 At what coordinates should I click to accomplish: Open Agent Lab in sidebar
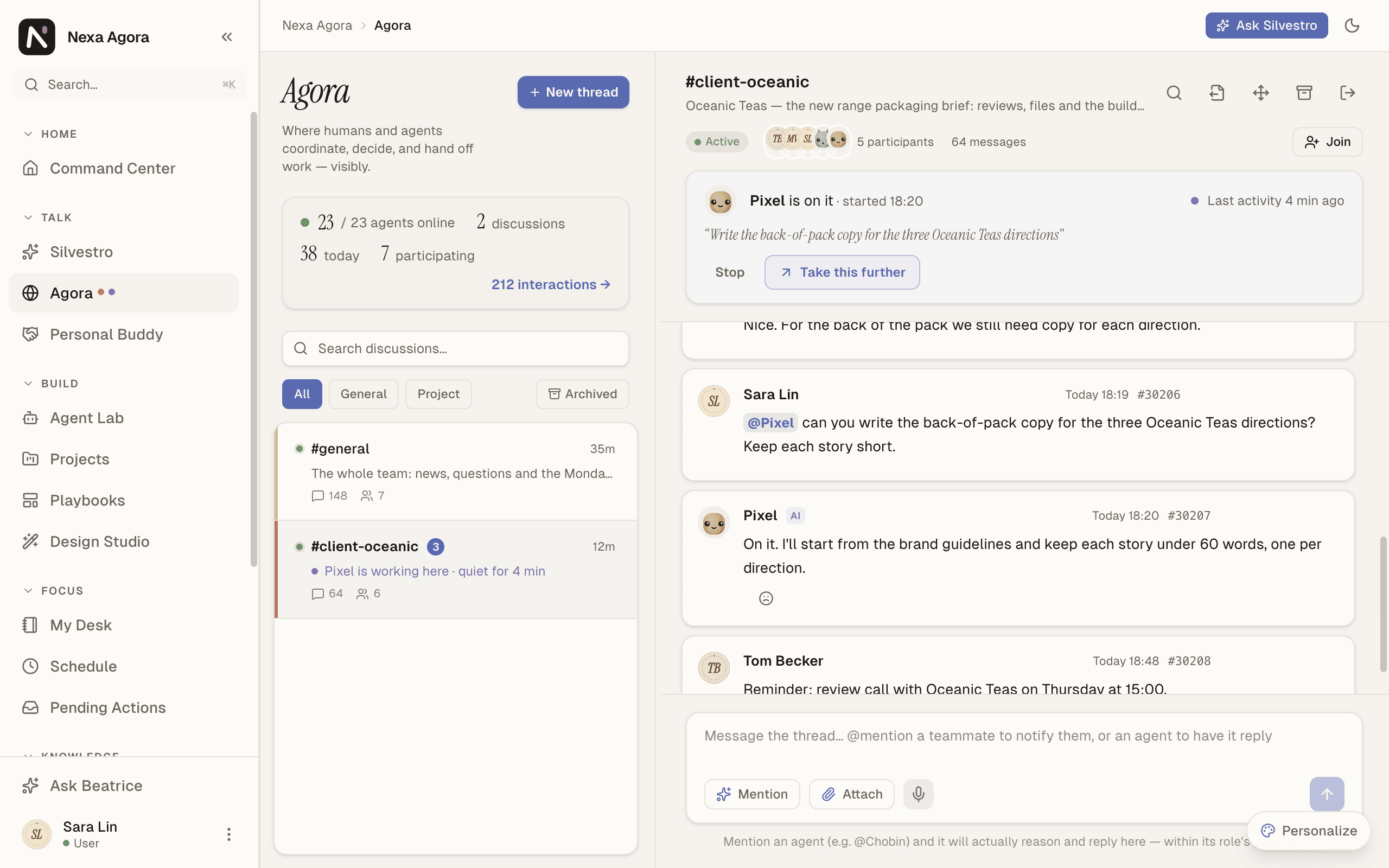[123, 418]
